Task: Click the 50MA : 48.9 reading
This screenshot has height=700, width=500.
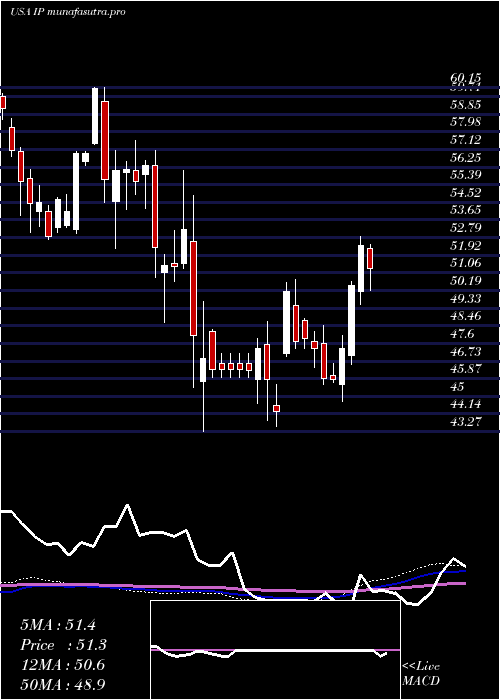Action: (65, 684)
